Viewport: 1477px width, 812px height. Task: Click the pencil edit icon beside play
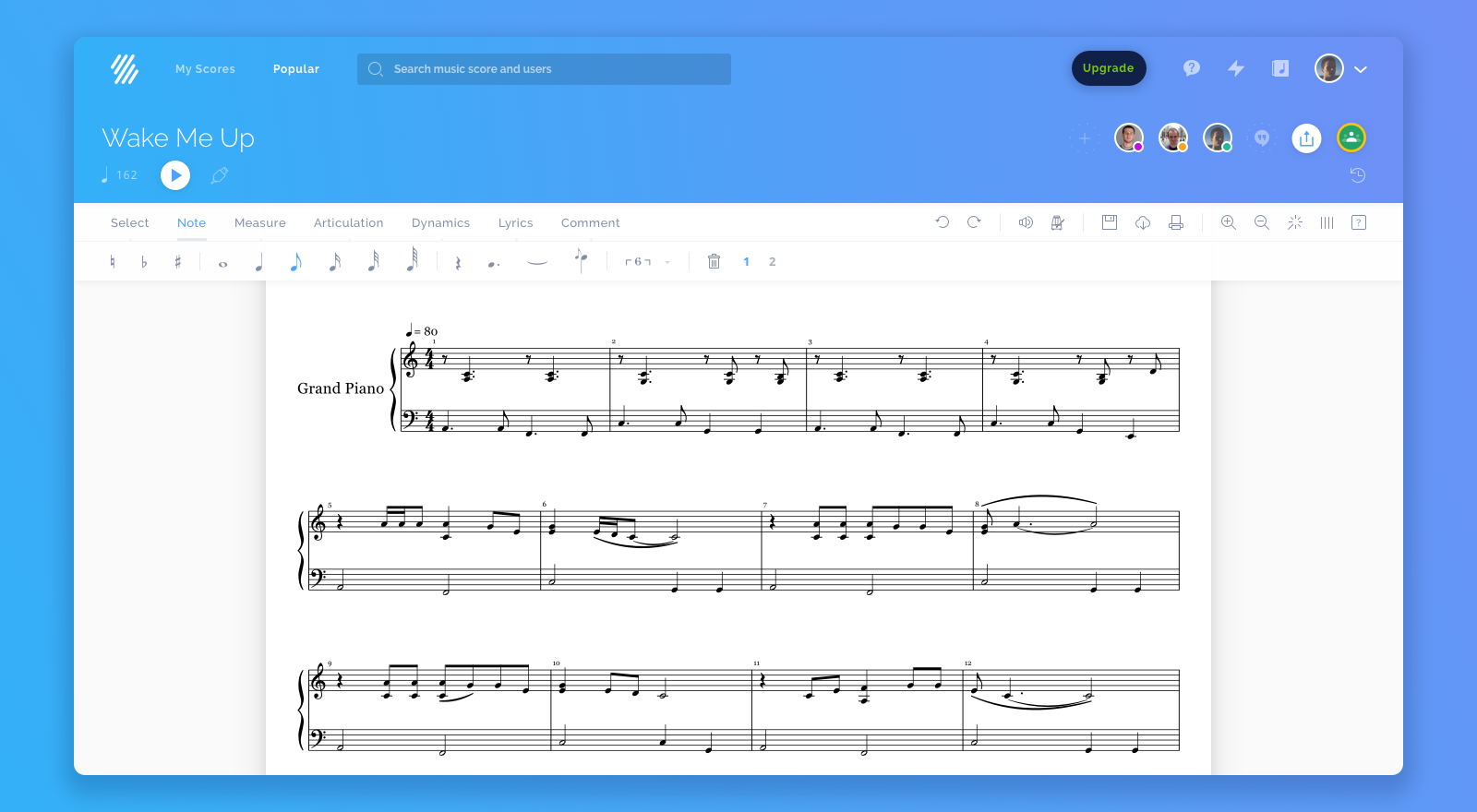click(220, 175)
